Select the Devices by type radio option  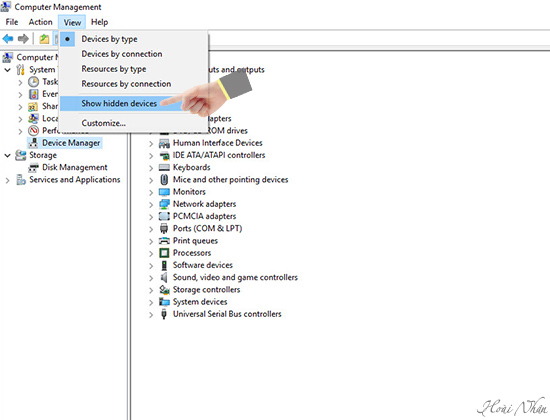pyautogui.click(x=134, y=39)
